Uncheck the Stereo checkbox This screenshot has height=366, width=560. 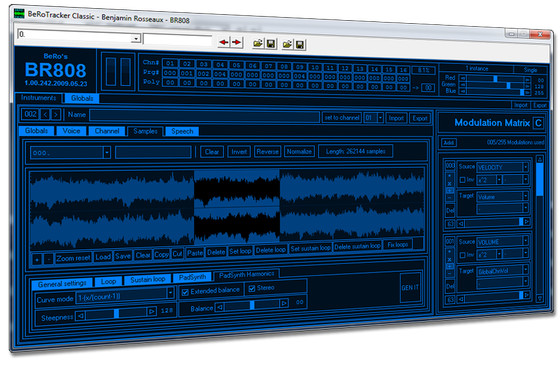click(x=252, y=289)
